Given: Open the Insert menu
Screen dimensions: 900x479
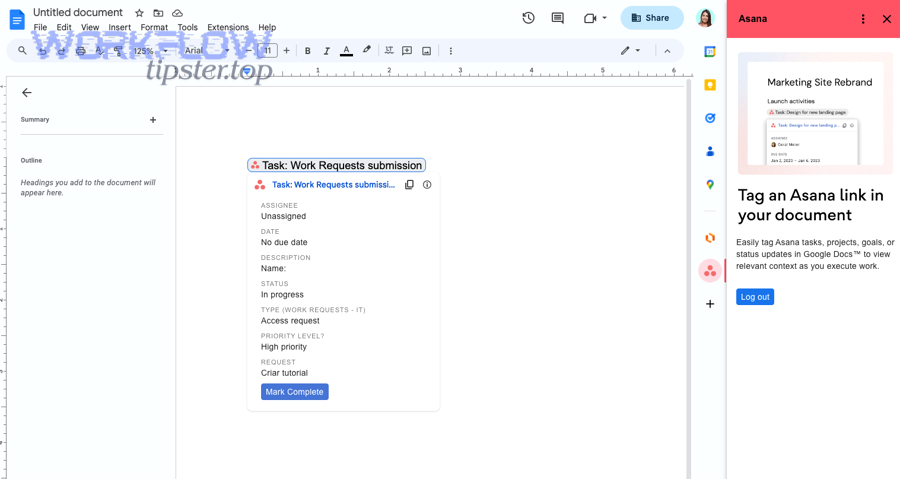Looking at the screenshot, I should (x=119, y=27).
